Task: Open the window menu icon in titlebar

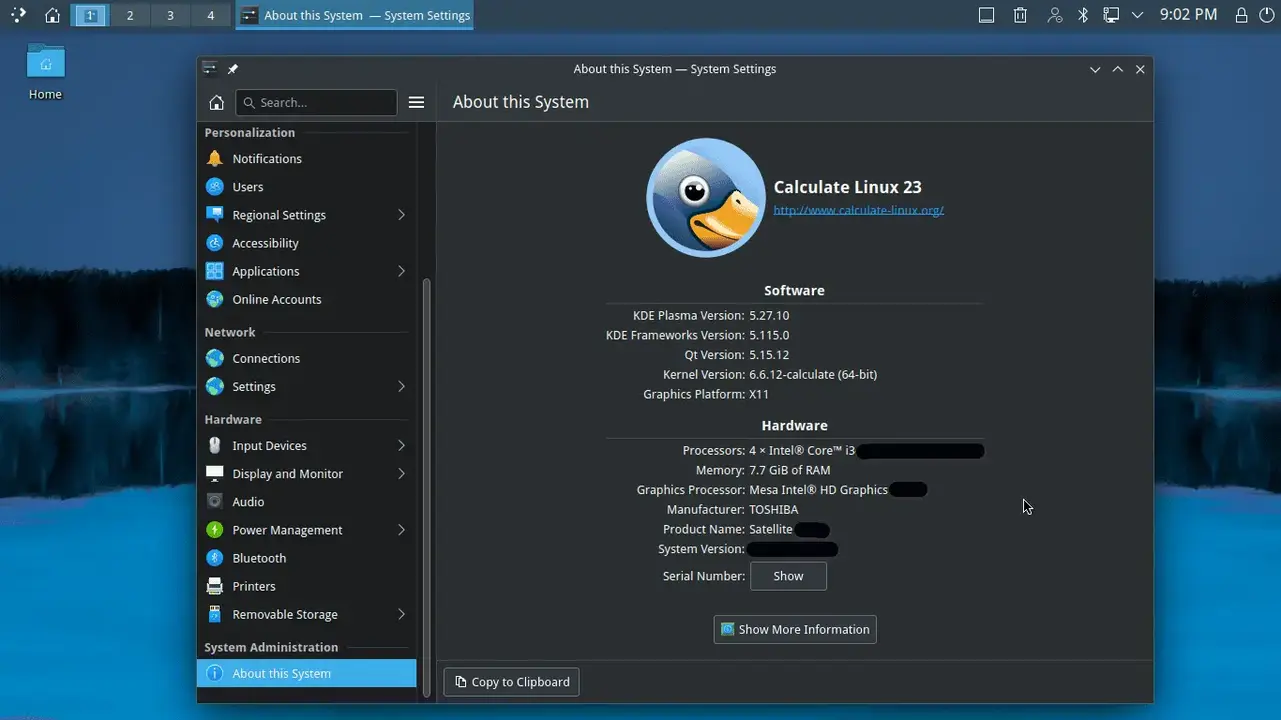Action: (209, 69)
